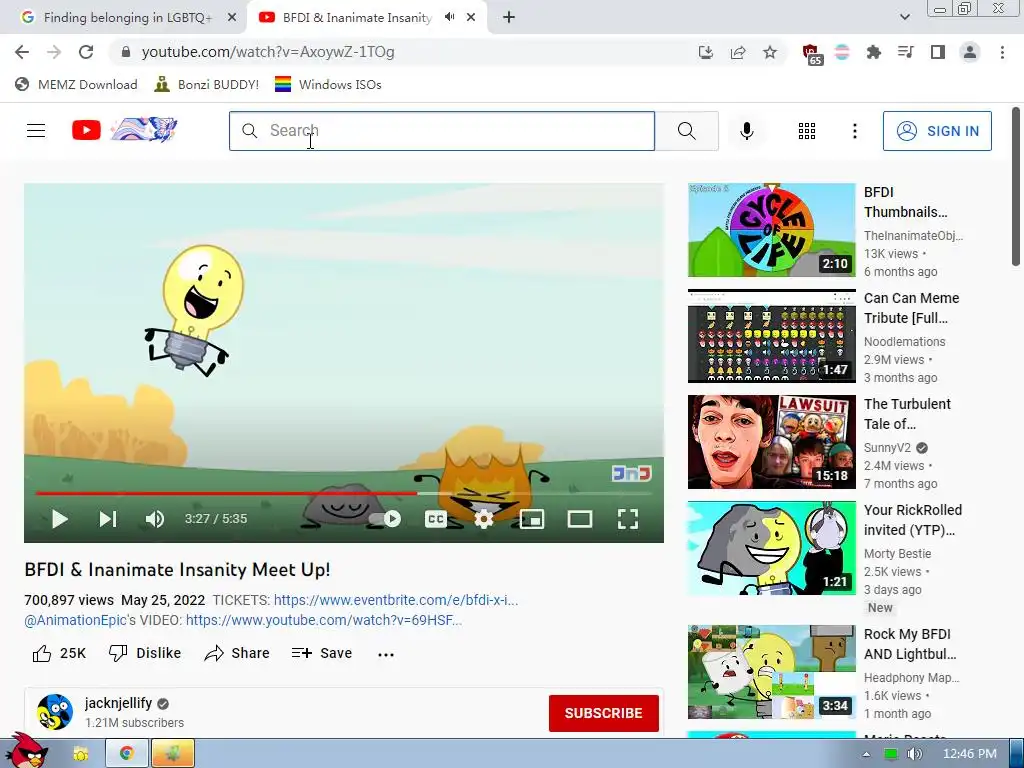Open the youtube.com/watch?v=69HSF link
Viewport: 1024px width, 768px height.
(324, 620)
